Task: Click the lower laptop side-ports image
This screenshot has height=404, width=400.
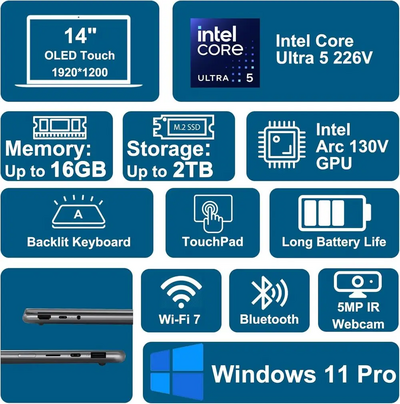Action: point(63,357)
